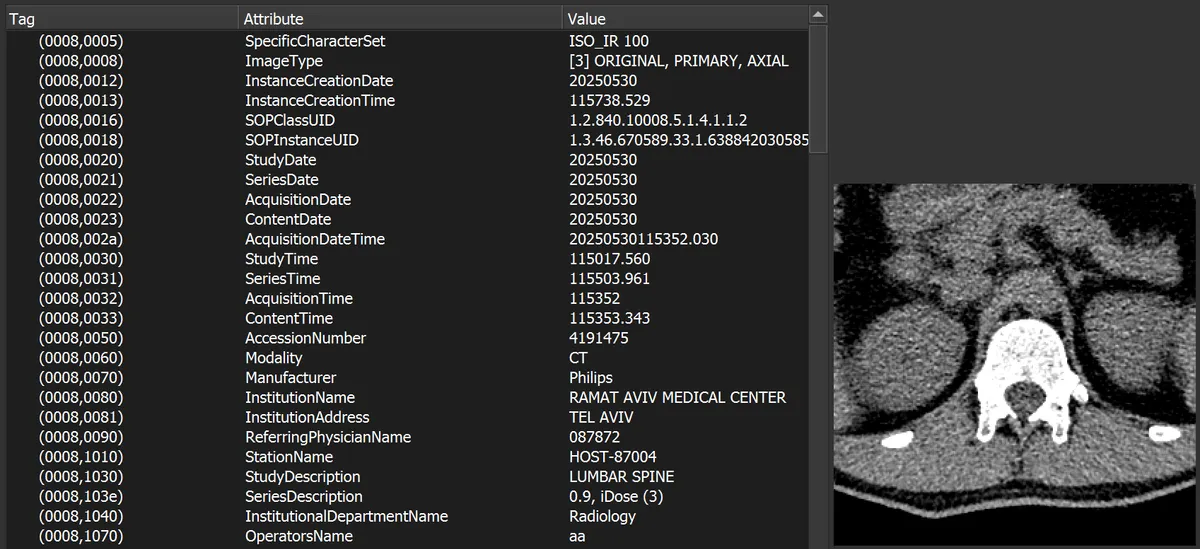Viewport: 1200px width, 549px height.
Task: Click the Tag column header
Action: [123, 18]
